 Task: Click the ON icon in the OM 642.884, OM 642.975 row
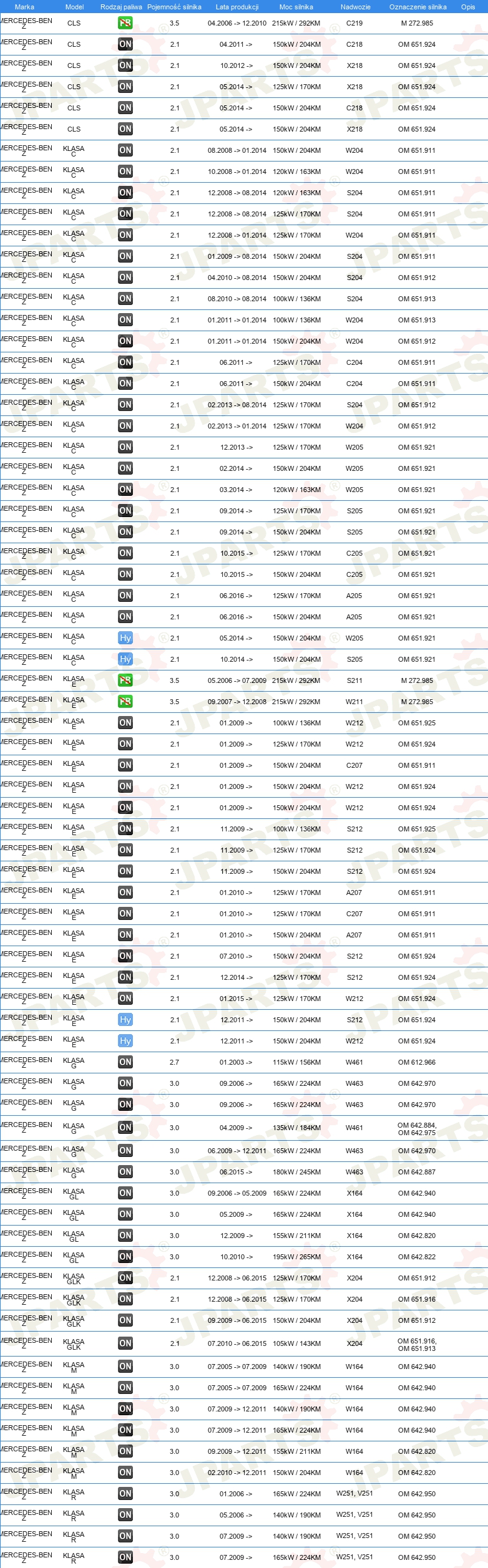pyautogui.click(x=125, y=1128)
